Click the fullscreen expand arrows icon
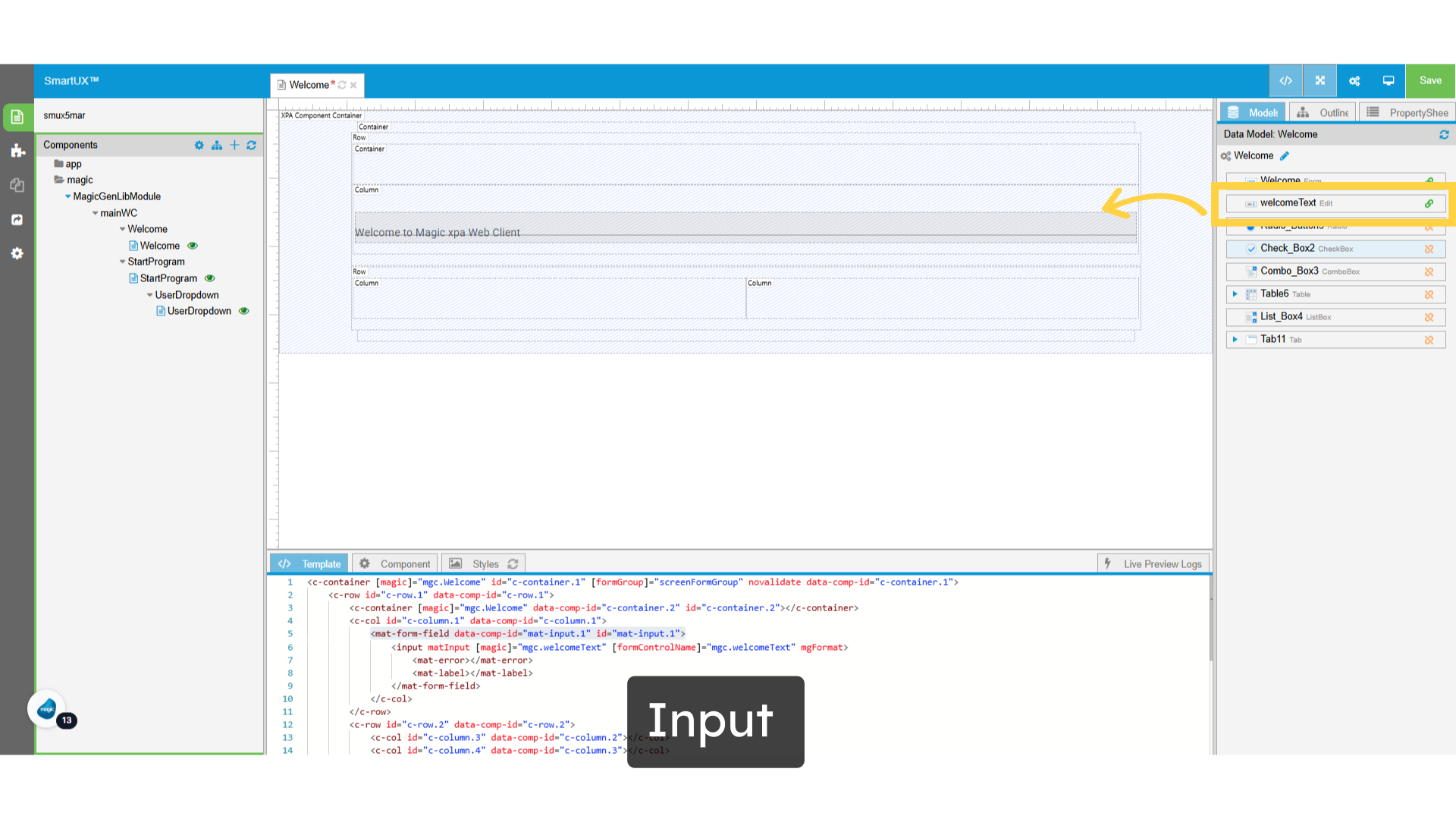Viewport: 1456px width, 819px height. [1320, 80]
